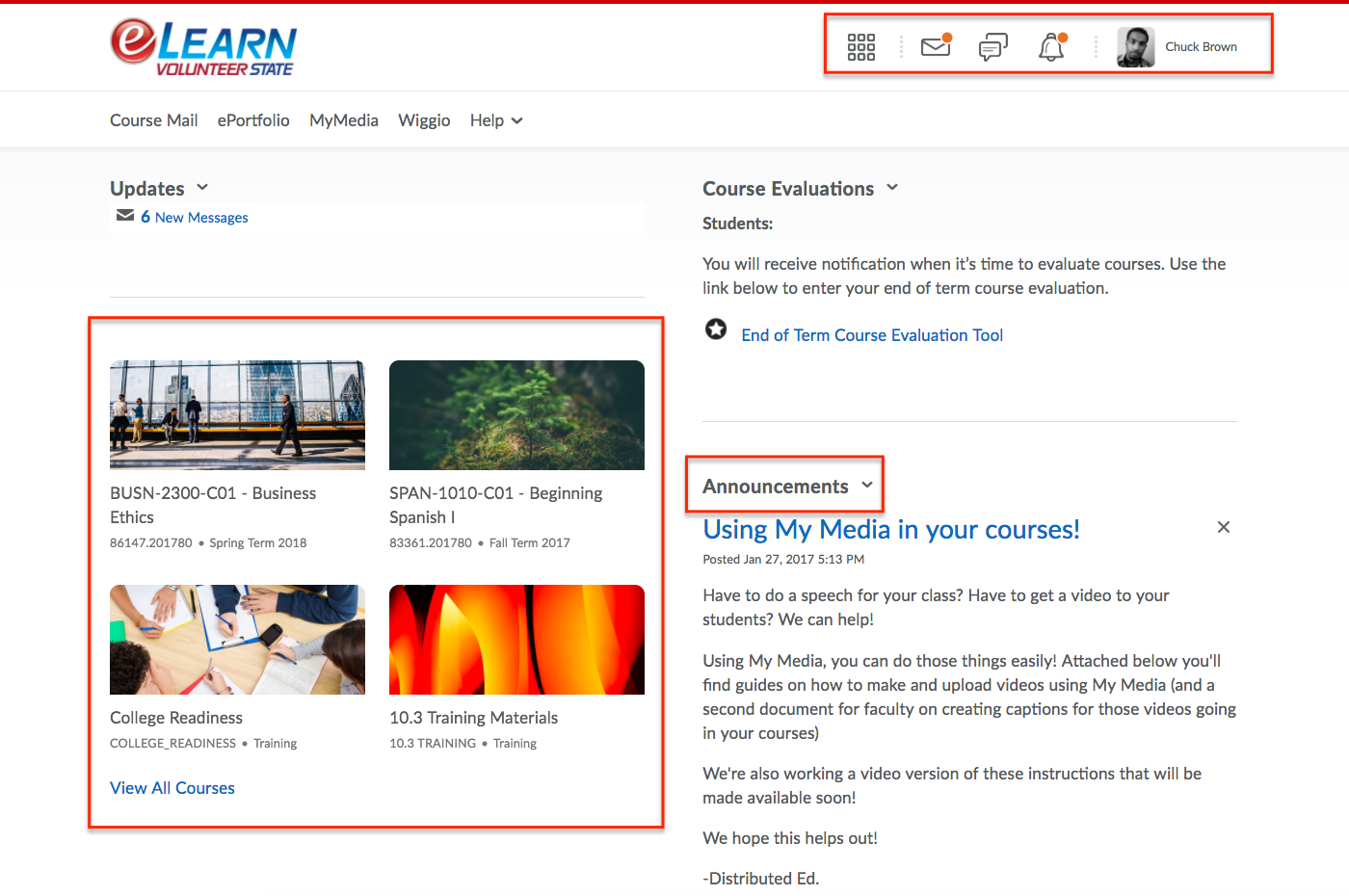Screen dimensions: 1349x896
Task: Click the star icon beside Course Evaluation Tool
Action: pyautogui.click(x=716, y=329)
